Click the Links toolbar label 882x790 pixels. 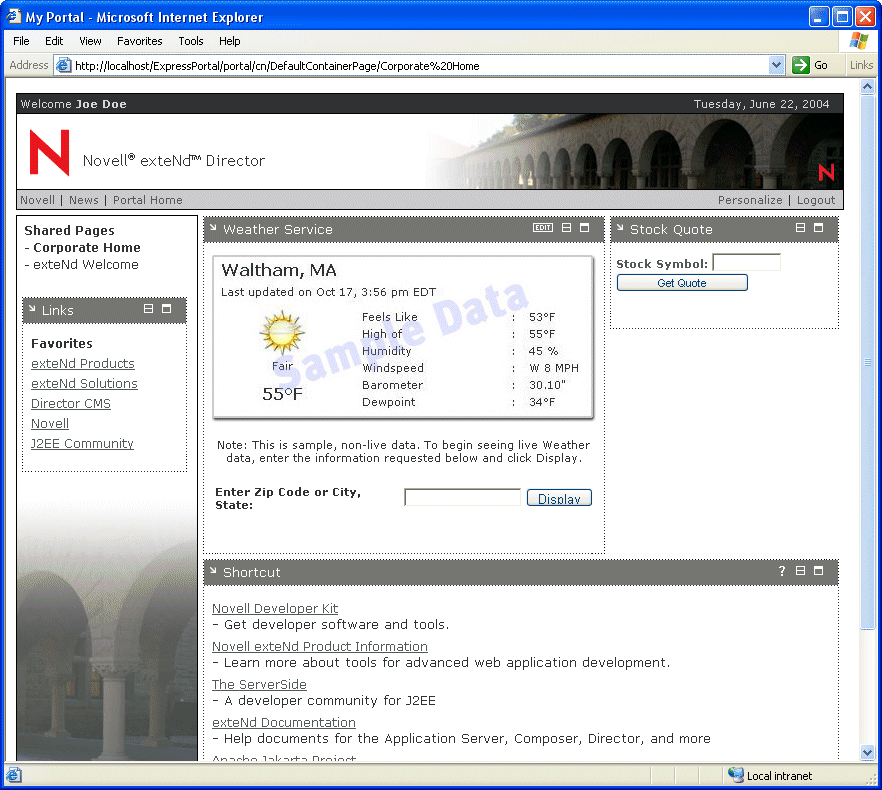[x=861, y=65]
